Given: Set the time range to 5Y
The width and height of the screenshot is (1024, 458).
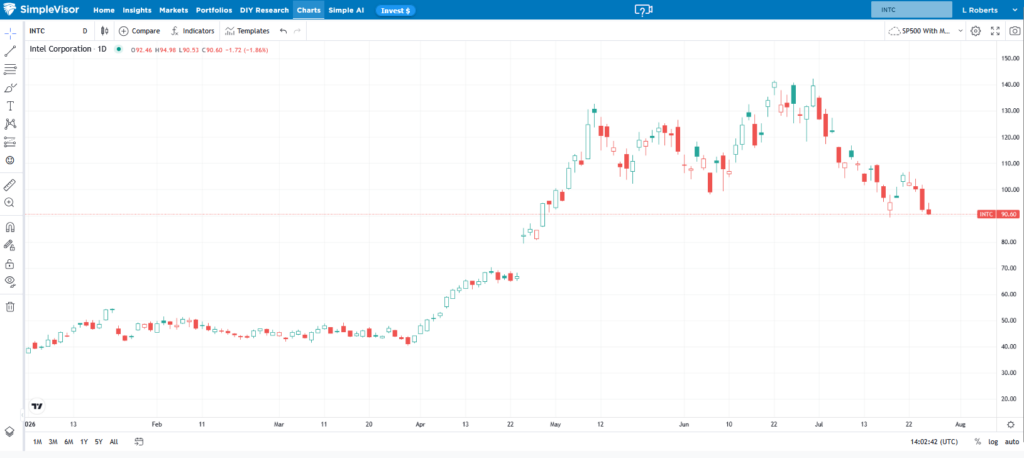Looking at the screenshot, I should tap(99, 442).
